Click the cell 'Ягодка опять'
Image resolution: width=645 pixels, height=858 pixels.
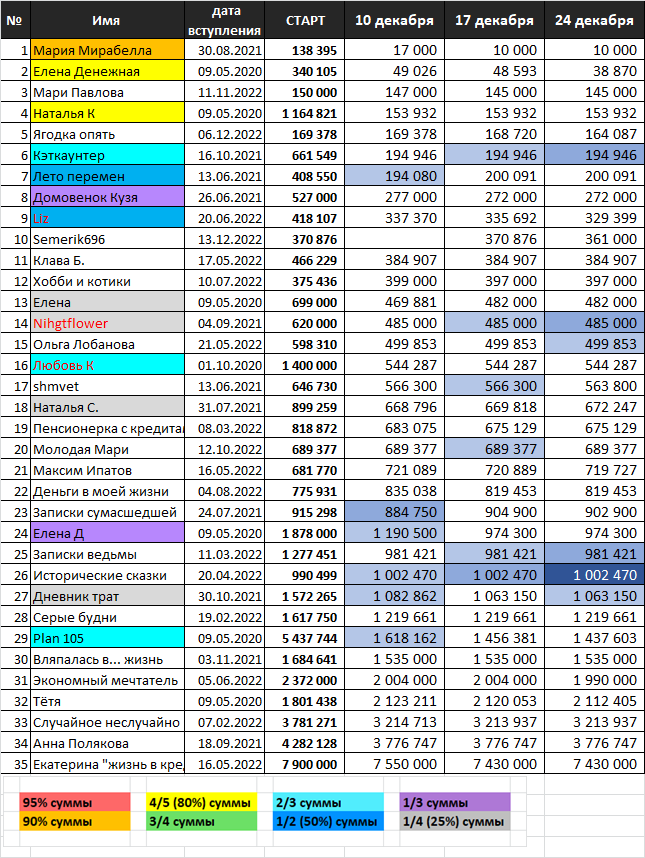click(107, 134)
